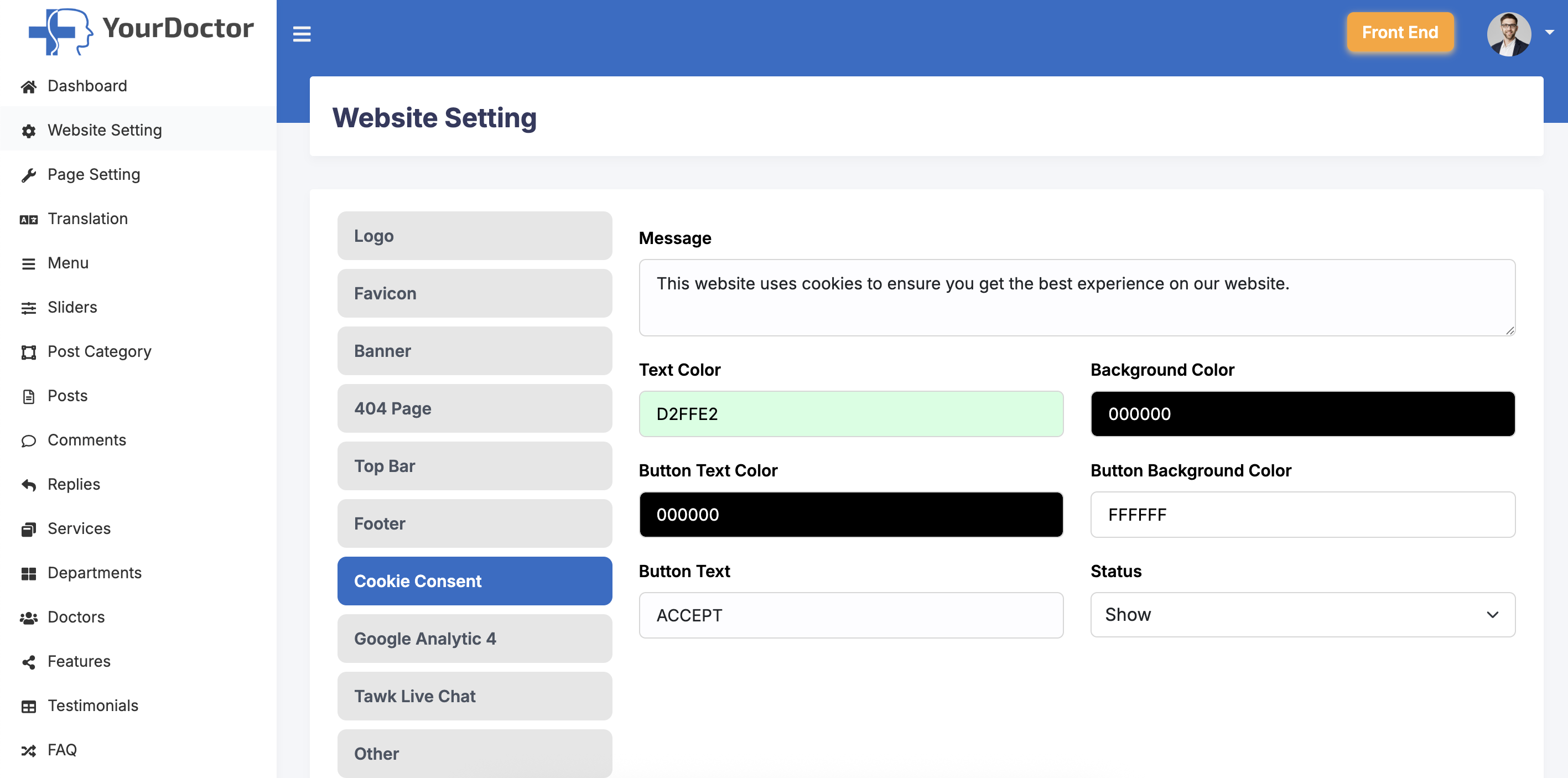Image resolution: width=1568 pixels, height=778 pixels.
Task: Select the Banner tab
Action: [x=475, y=351]
